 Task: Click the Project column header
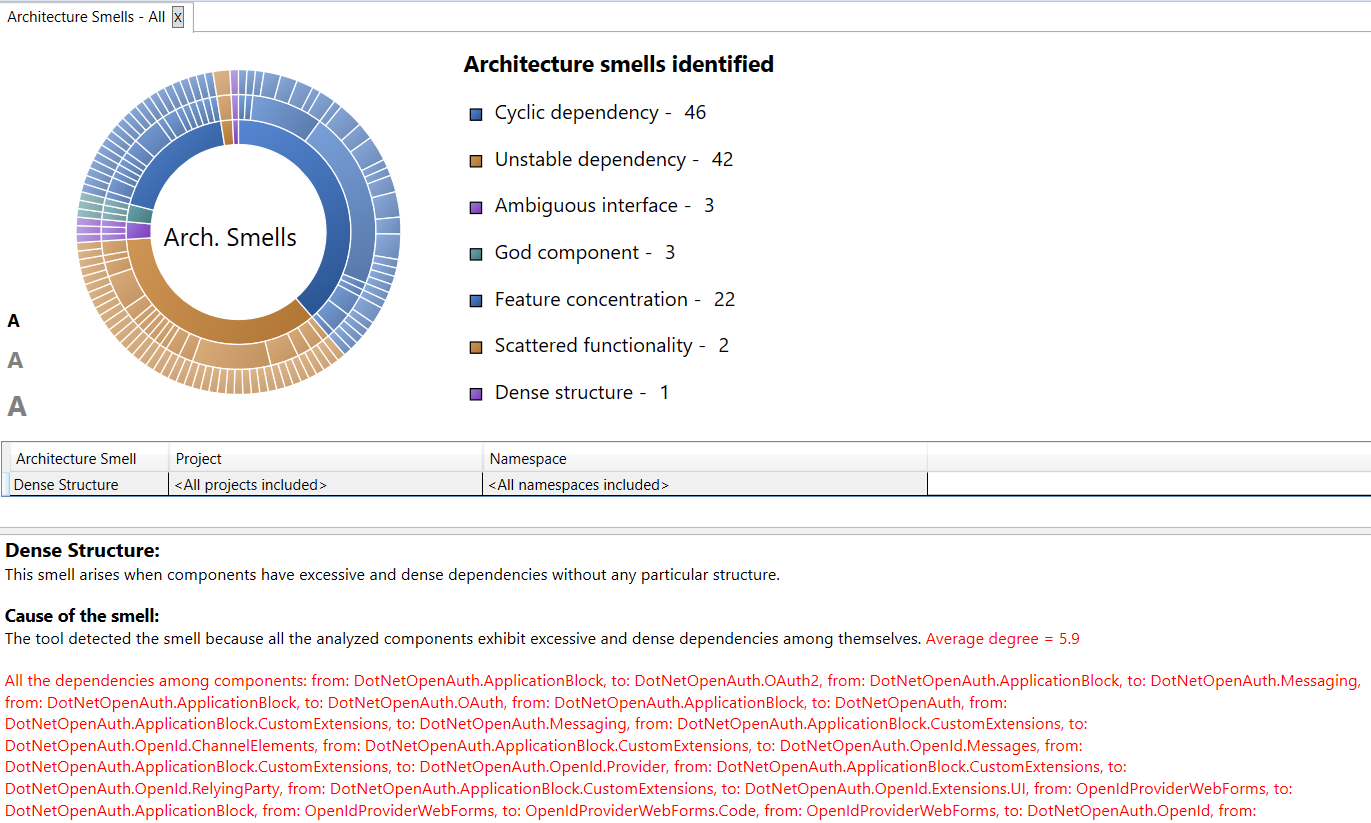point(199,458)
